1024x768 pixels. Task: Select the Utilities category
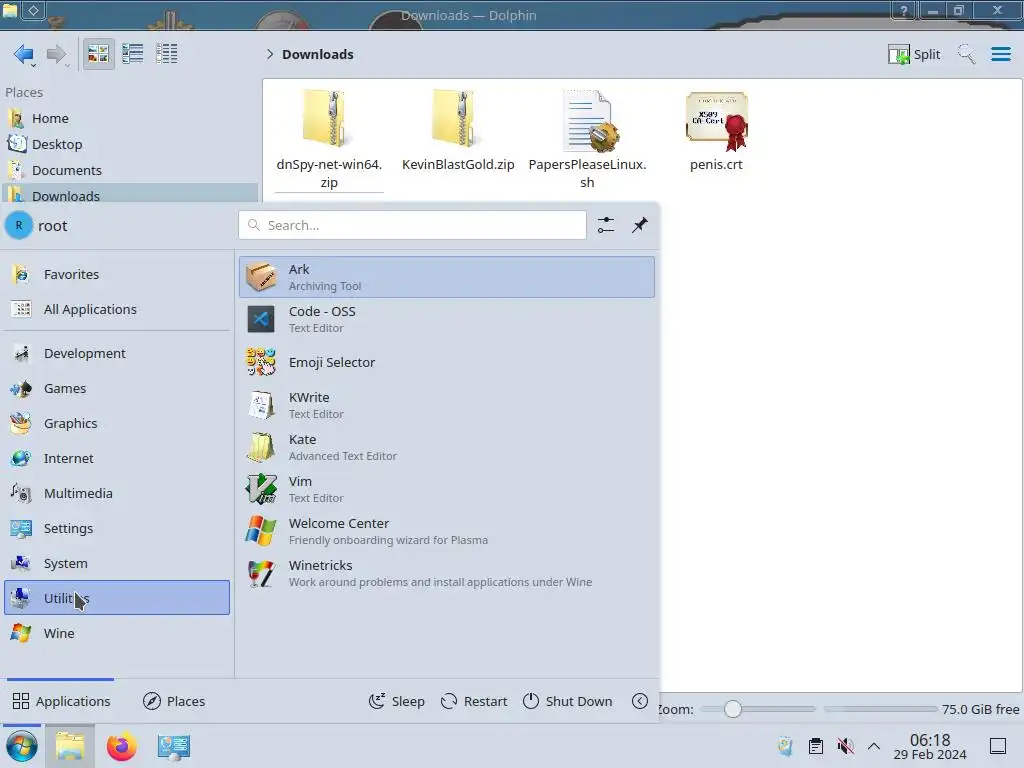[x=117, y=598]
